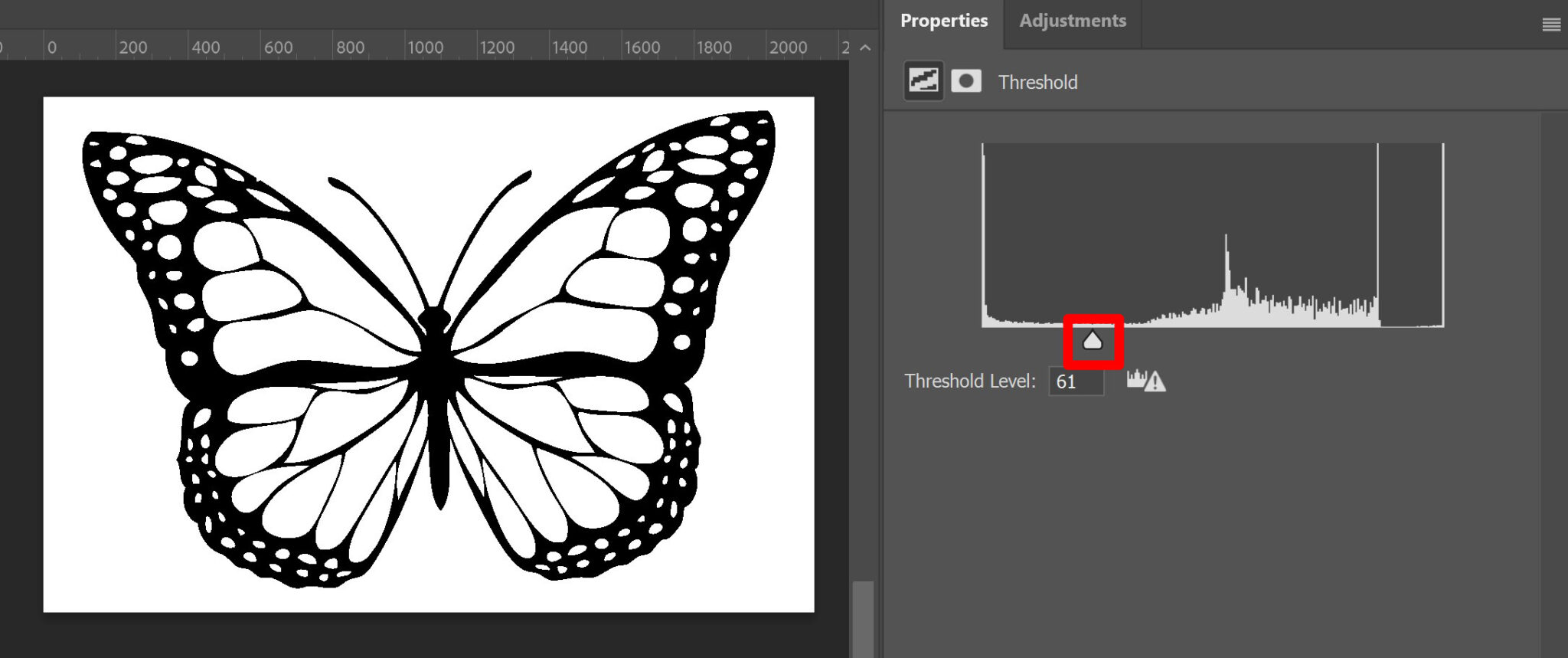Click the histogram graph area

tap(1213, 235)
